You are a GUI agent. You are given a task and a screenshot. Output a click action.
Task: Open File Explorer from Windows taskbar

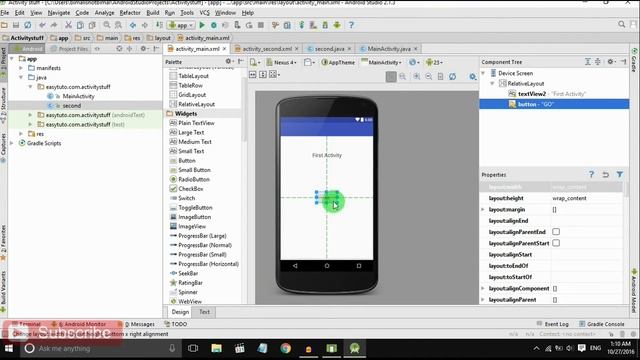(216, 348)
